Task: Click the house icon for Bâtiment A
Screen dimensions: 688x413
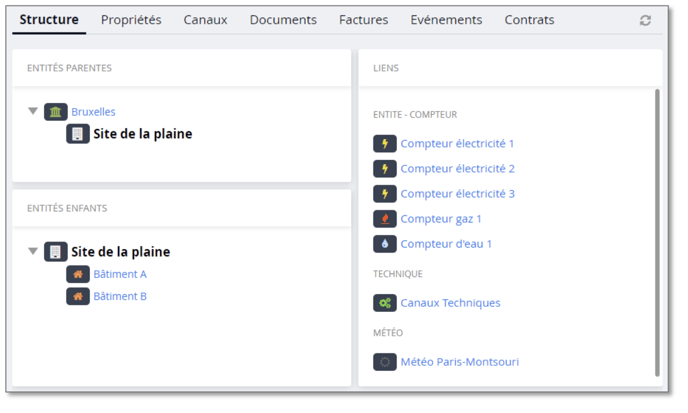Action: (x=78, y=274)
